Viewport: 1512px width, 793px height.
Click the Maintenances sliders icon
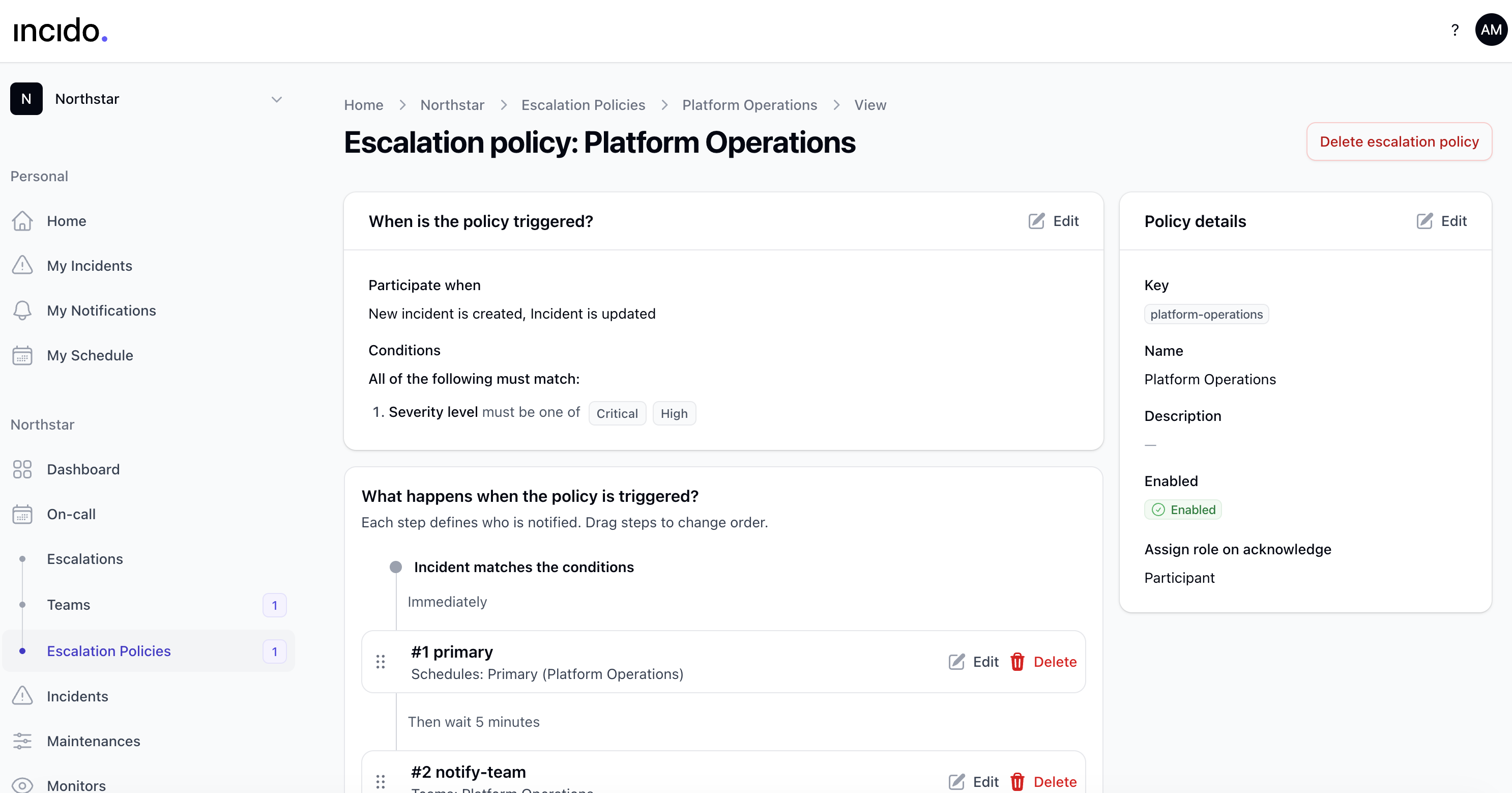pyautogui.click(x=22, y=741)
